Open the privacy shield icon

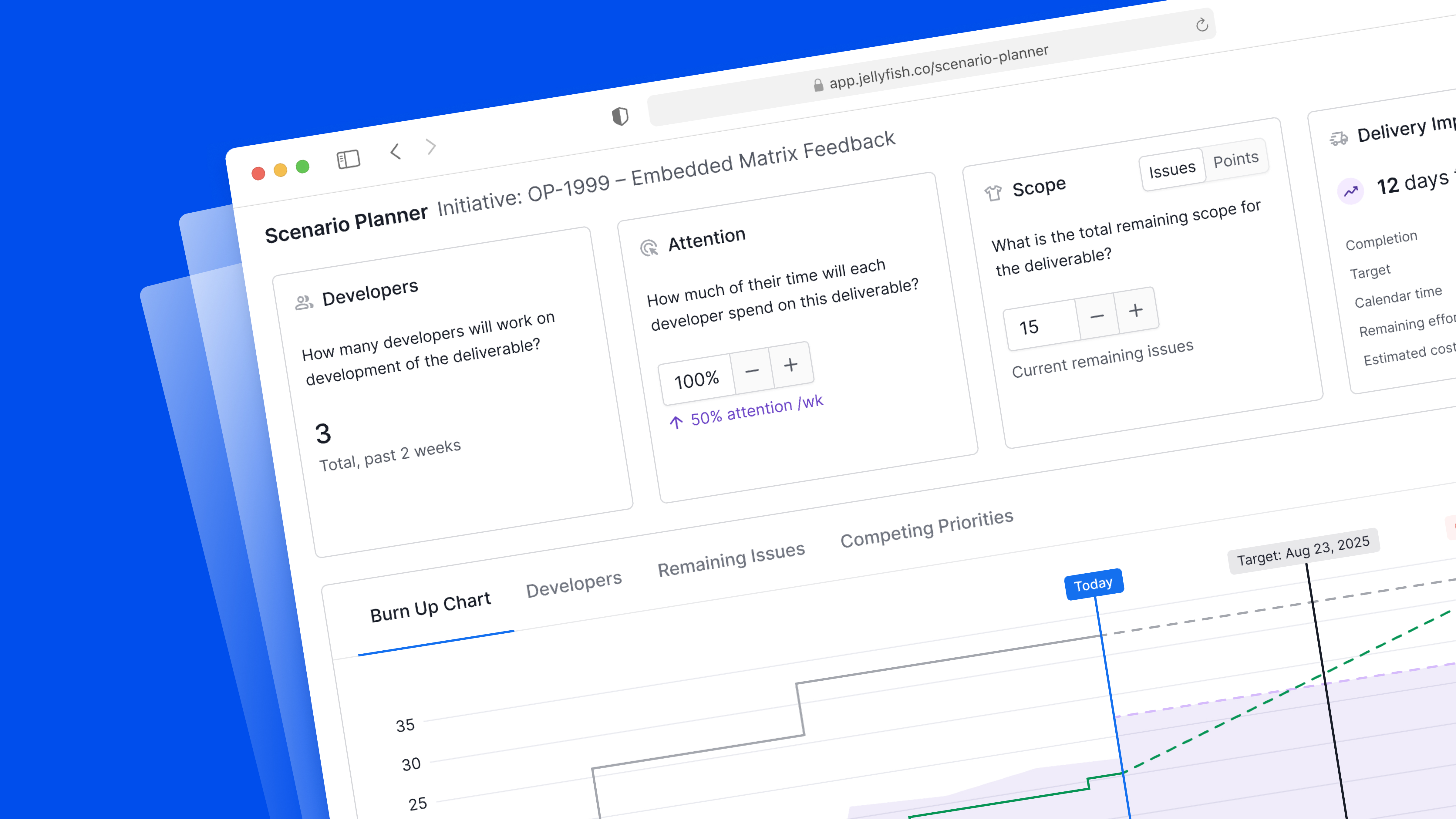(x=620, y=116)
